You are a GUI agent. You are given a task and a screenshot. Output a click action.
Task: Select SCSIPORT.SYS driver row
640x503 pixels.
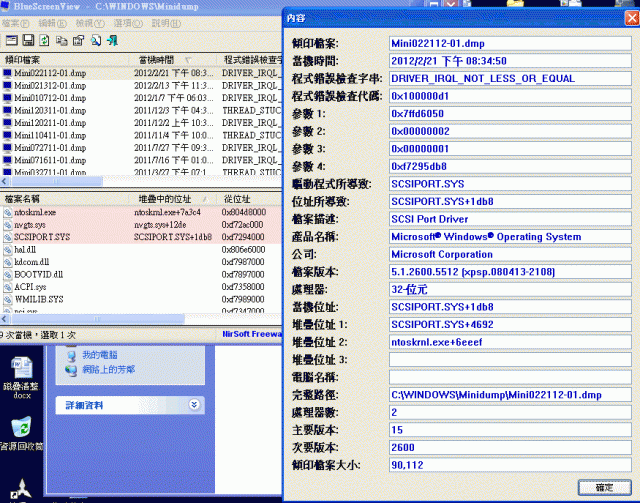[x=141, y=237]
